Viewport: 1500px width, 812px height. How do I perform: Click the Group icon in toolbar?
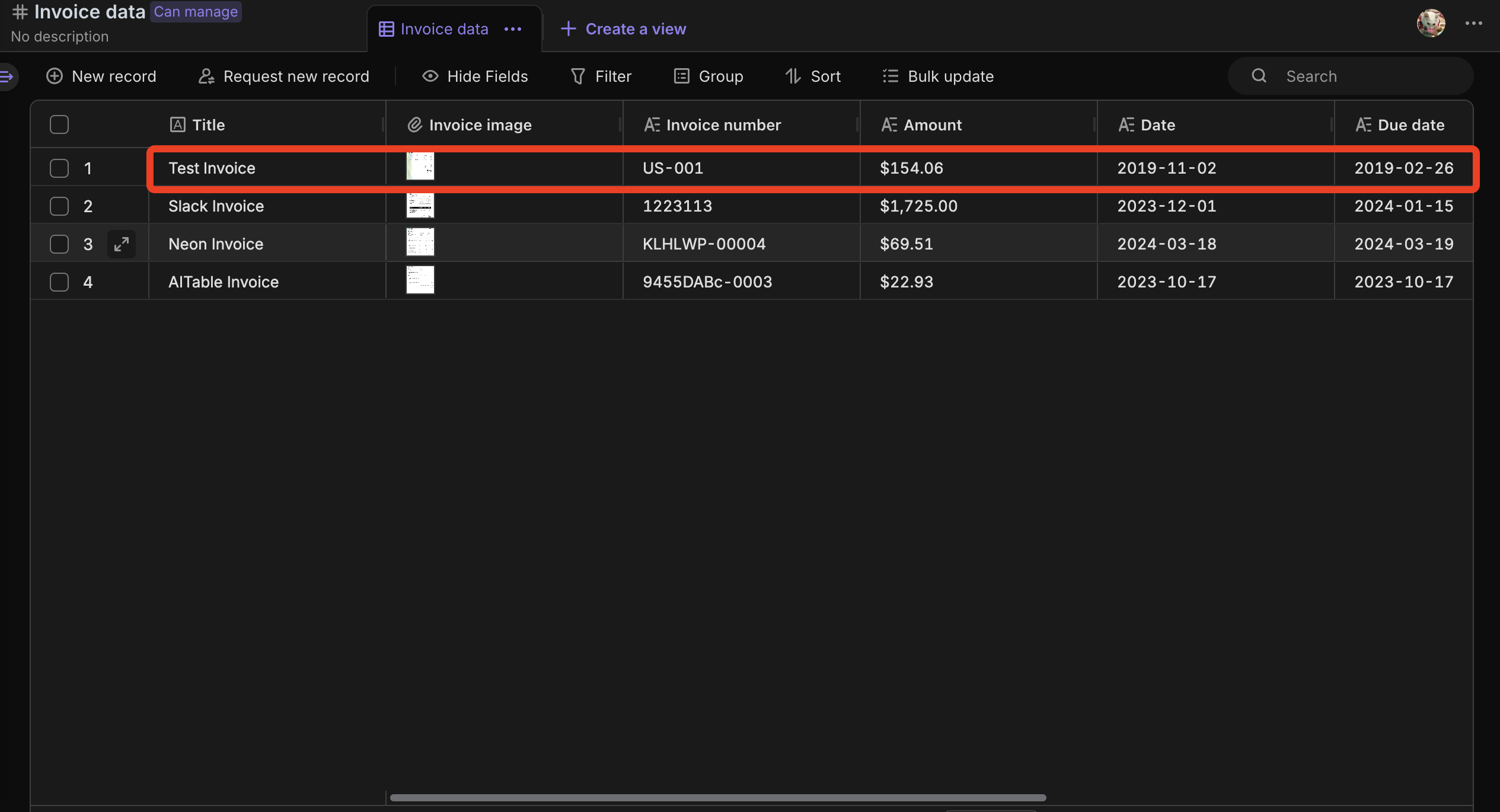[x=682, y=76]
